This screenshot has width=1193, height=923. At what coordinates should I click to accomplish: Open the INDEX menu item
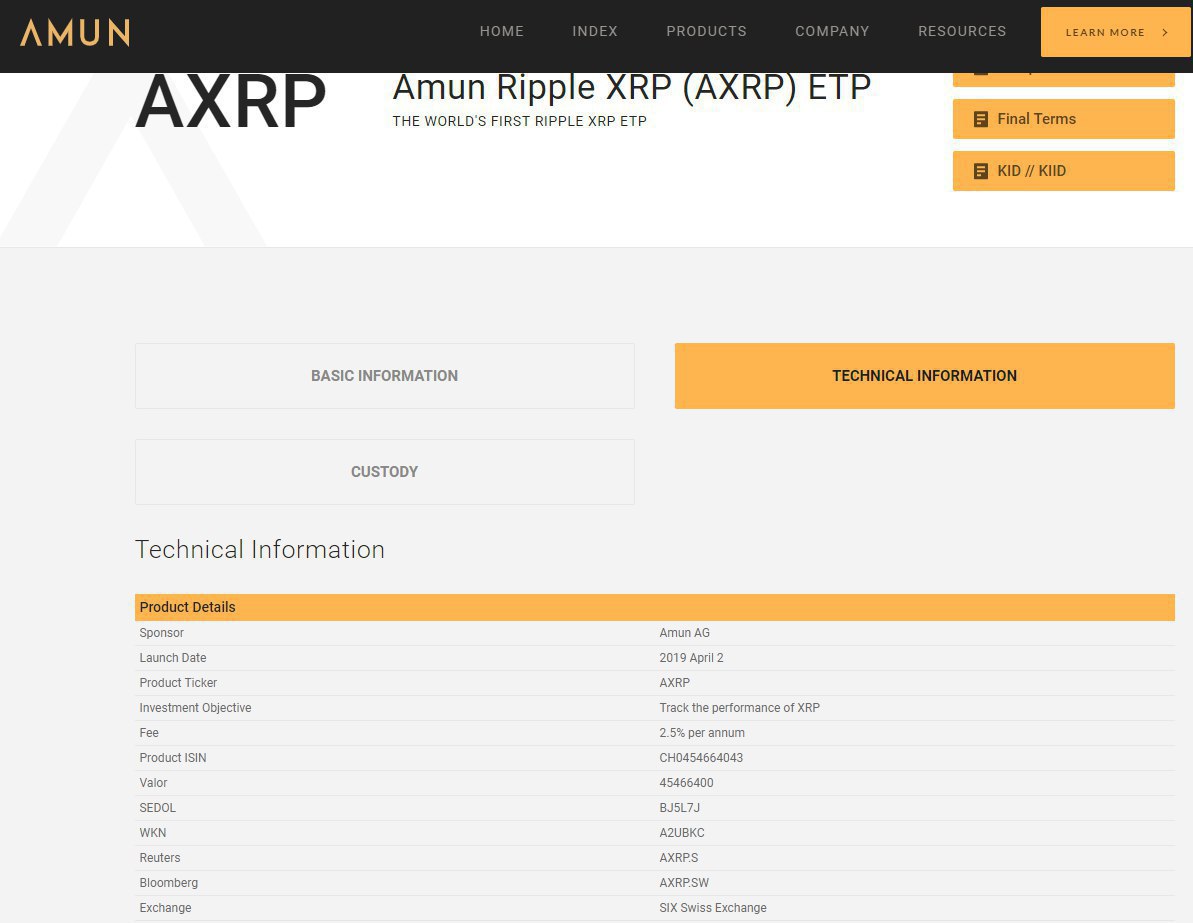click(595, 31)
